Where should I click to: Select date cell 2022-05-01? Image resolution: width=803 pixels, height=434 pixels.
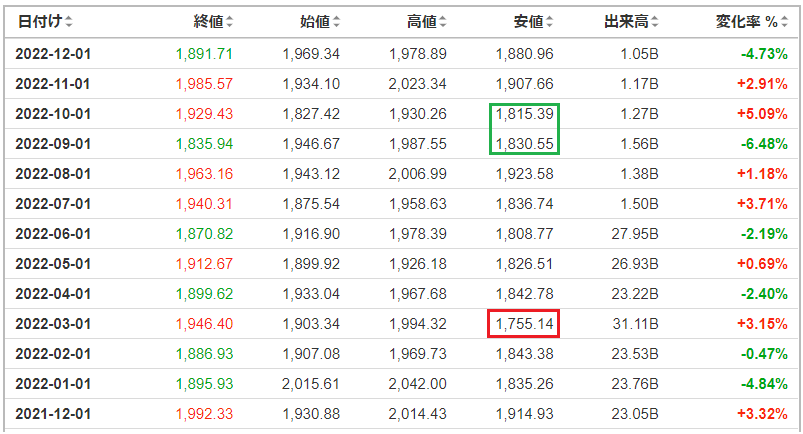click(53, 264)
